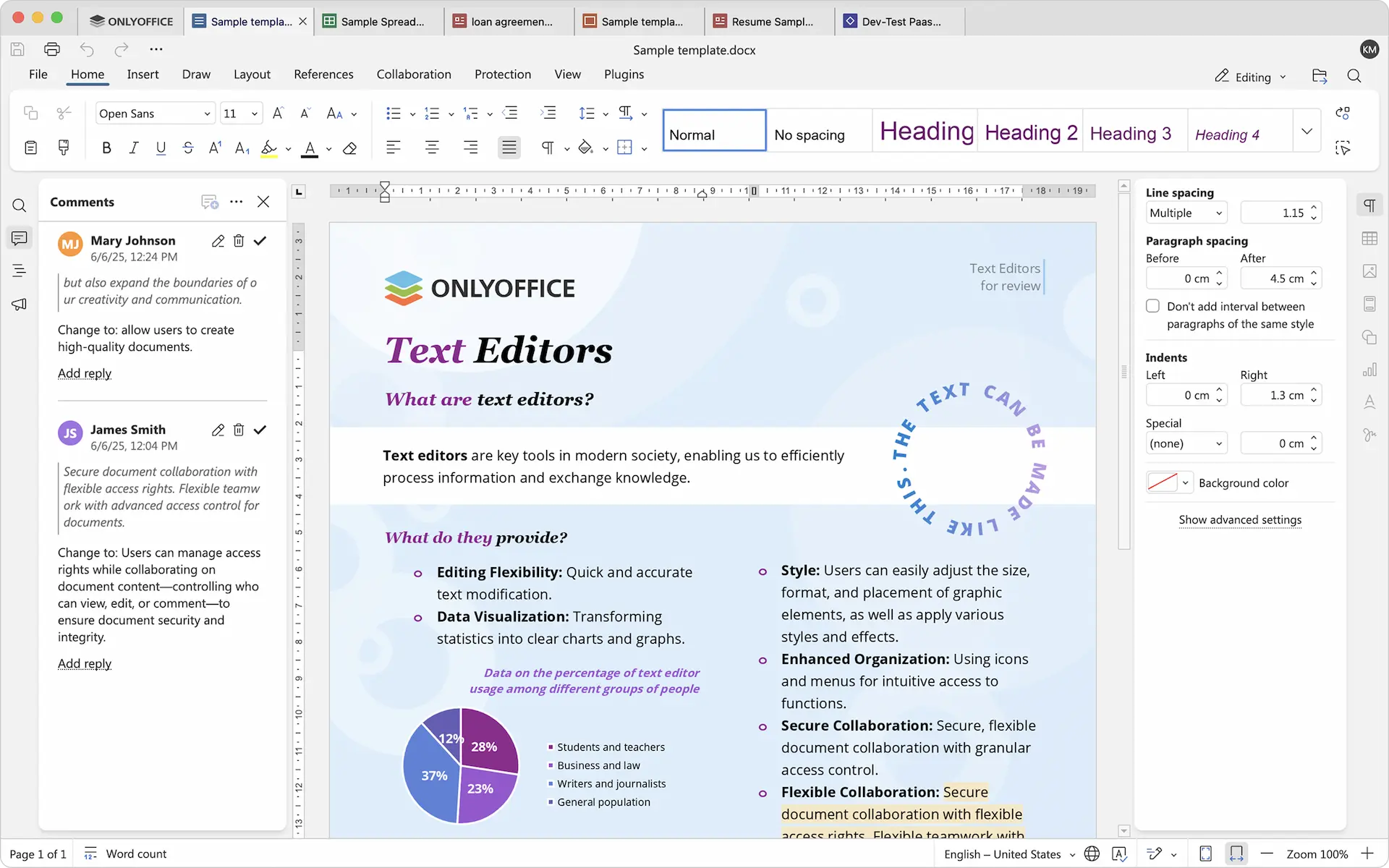Center align the text
The image size is (1389, 868).
432,148
